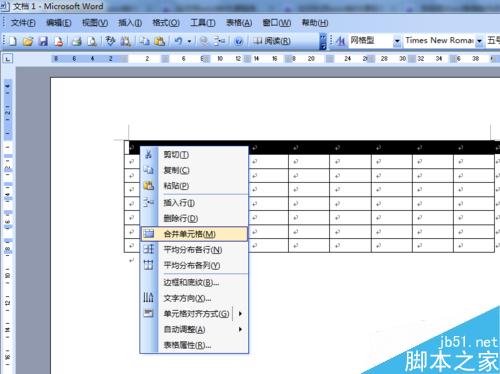Screen dimensions: 500x374
Task: Click the Word document icon in title bar
Action: point(4,6)
